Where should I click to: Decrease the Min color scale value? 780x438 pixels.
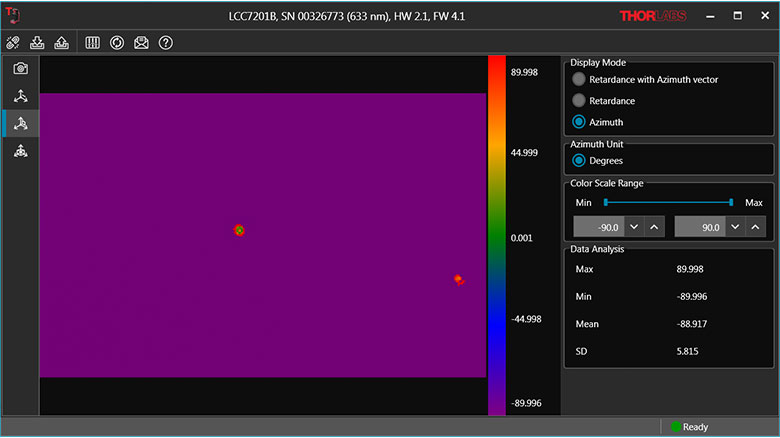coord(636,227)
